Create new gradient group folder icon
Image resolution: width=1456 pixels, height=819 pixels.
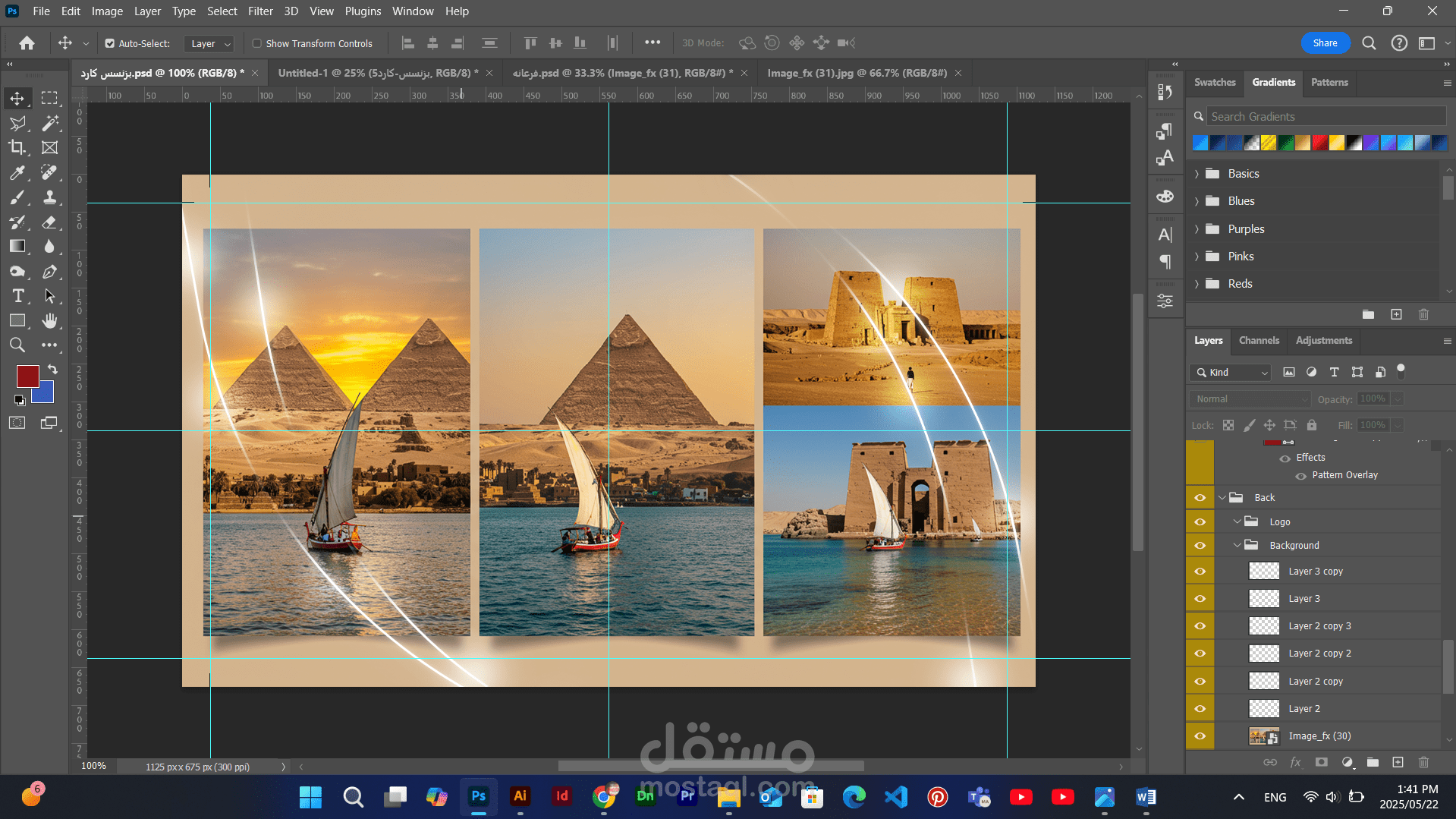(1368, 314)
